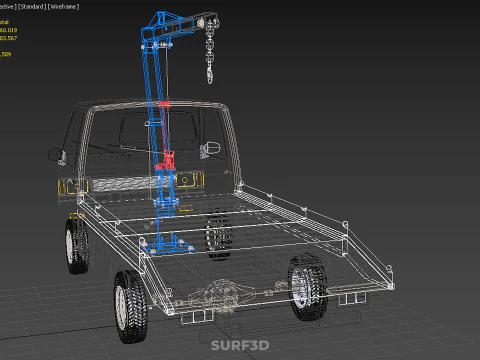Click the yellow statistic value ending 83.567
480x360 pixels.
pyautogui.click(x=8, y=38)
